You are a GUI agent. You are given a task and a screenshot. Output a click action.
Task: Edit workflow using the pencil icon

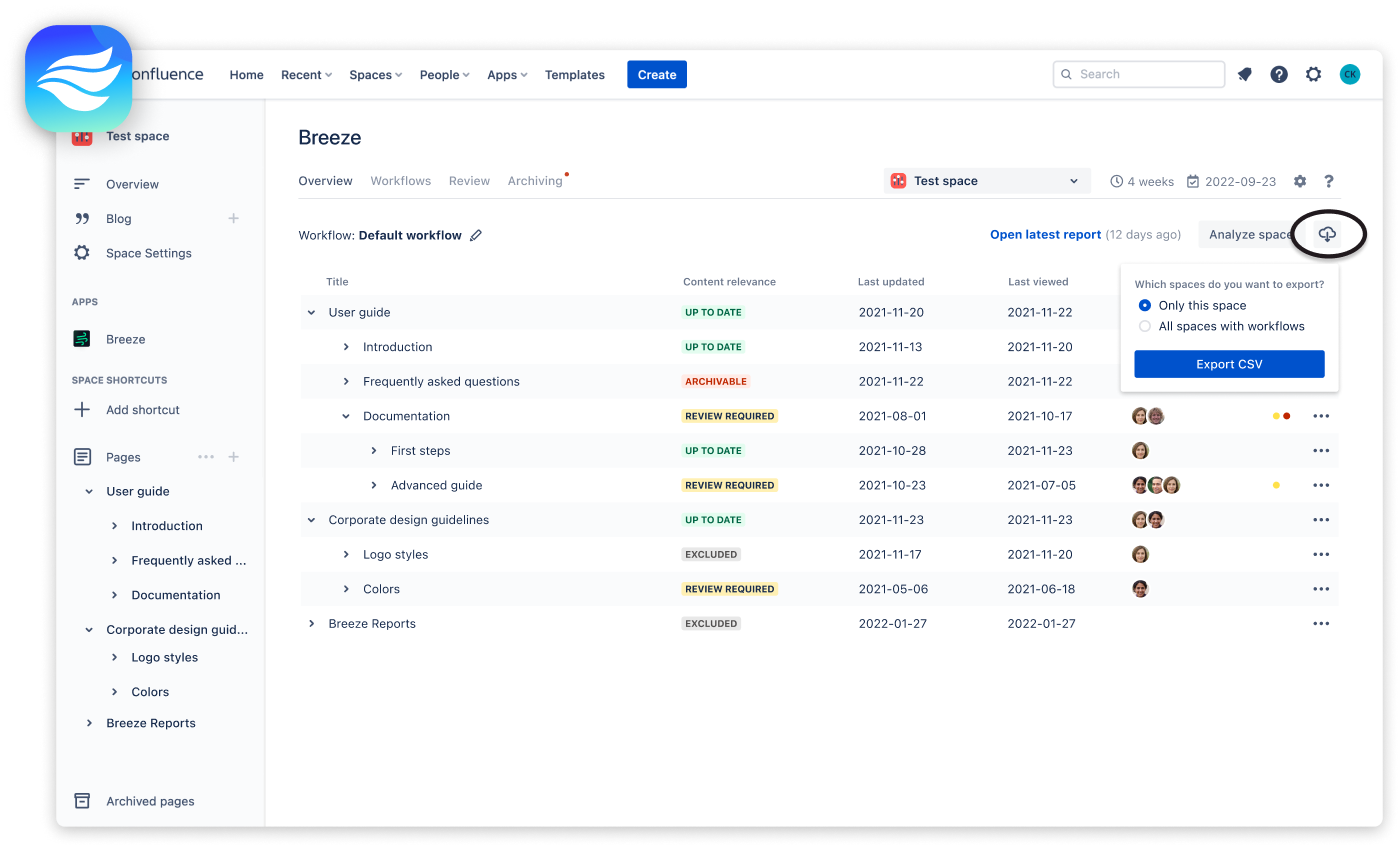pyautogui.click(x=476, y=235)
